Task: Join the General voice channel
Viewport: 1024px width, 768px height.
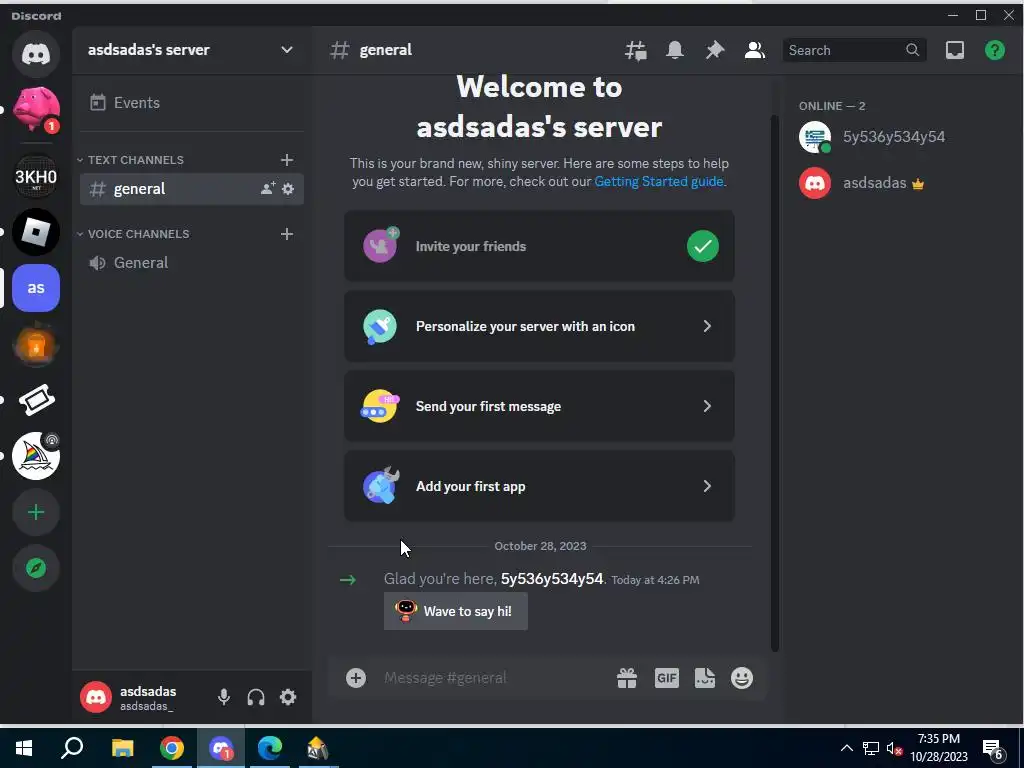Action: pos(191,263)
